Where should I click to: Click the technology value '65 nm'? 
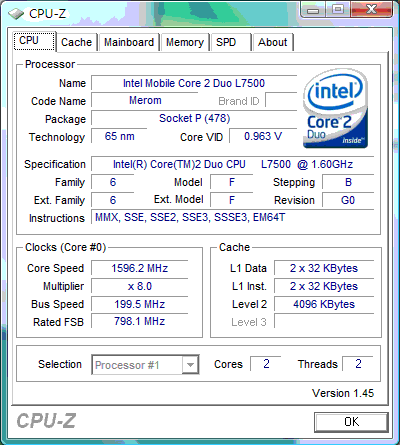119,136
